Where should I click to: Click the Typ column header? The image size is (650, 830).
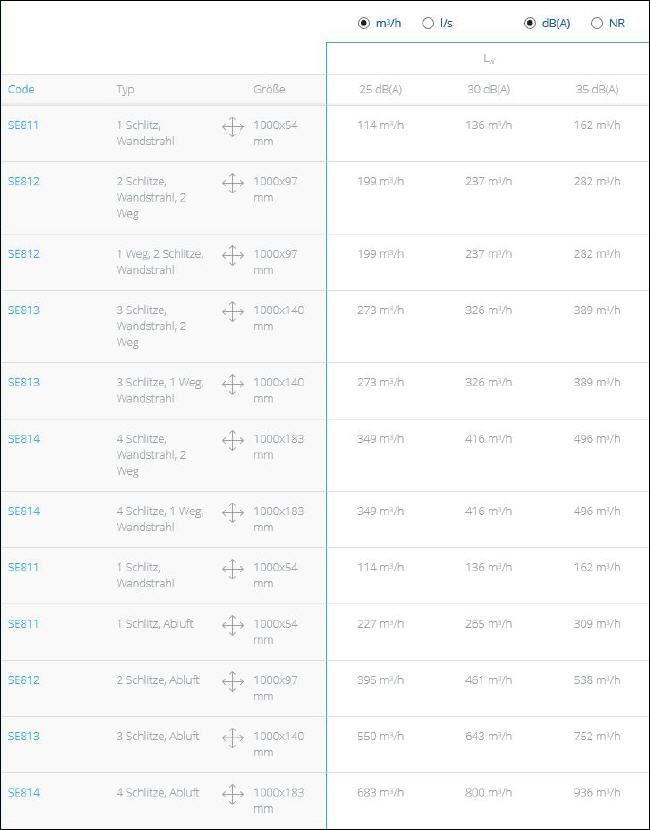click(x=125, y=89)
